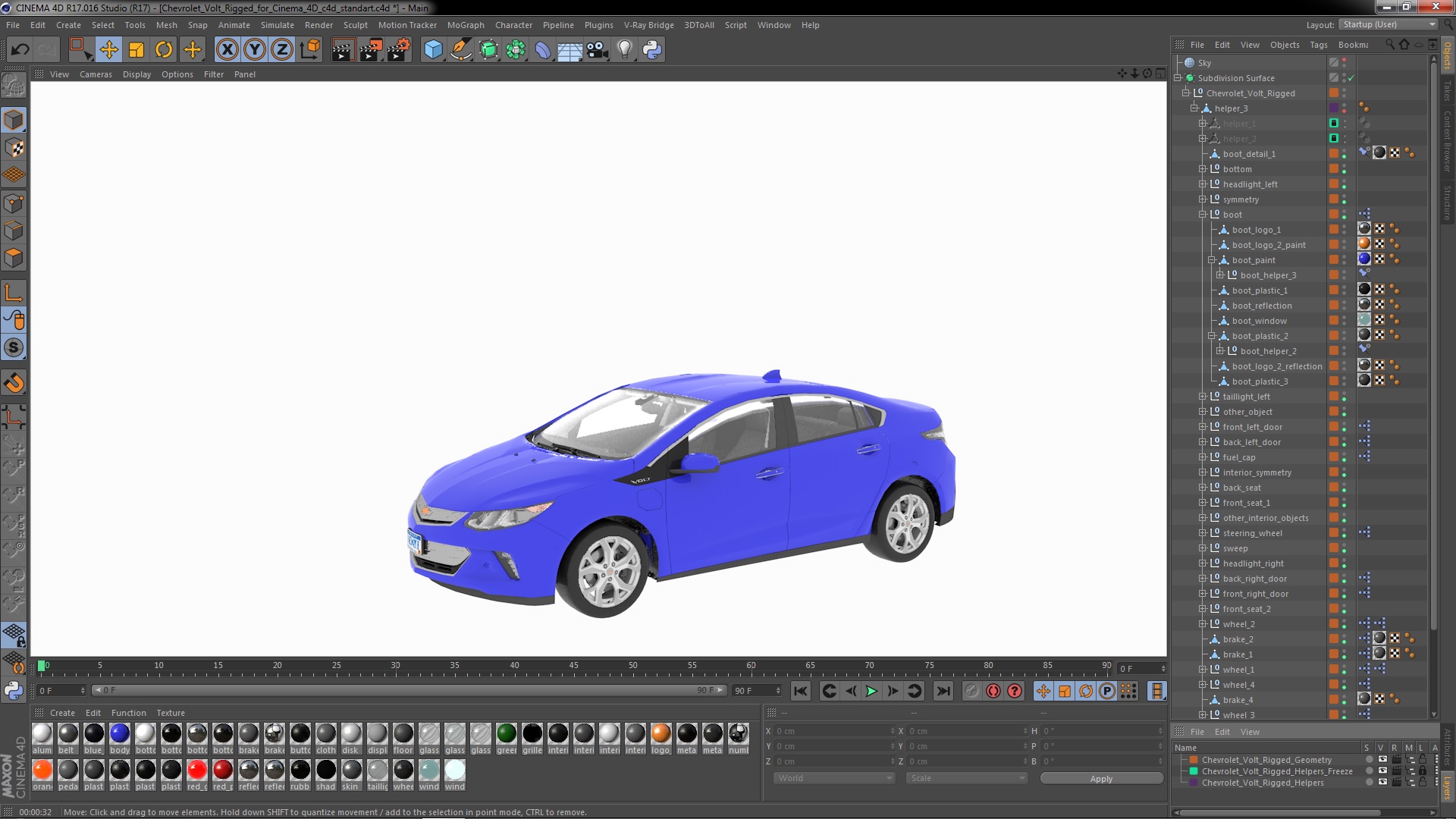1456x819 pixels.
Task: Open Objects menu in Object Manager
Action: (1285, 45)
